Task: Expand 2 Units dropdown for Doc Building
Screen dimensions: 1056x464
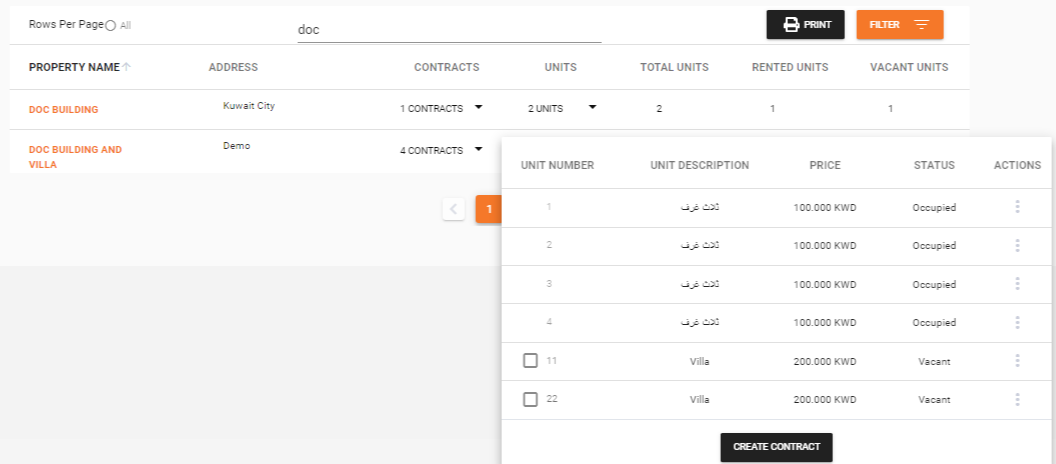Action: tap(593, 106)
